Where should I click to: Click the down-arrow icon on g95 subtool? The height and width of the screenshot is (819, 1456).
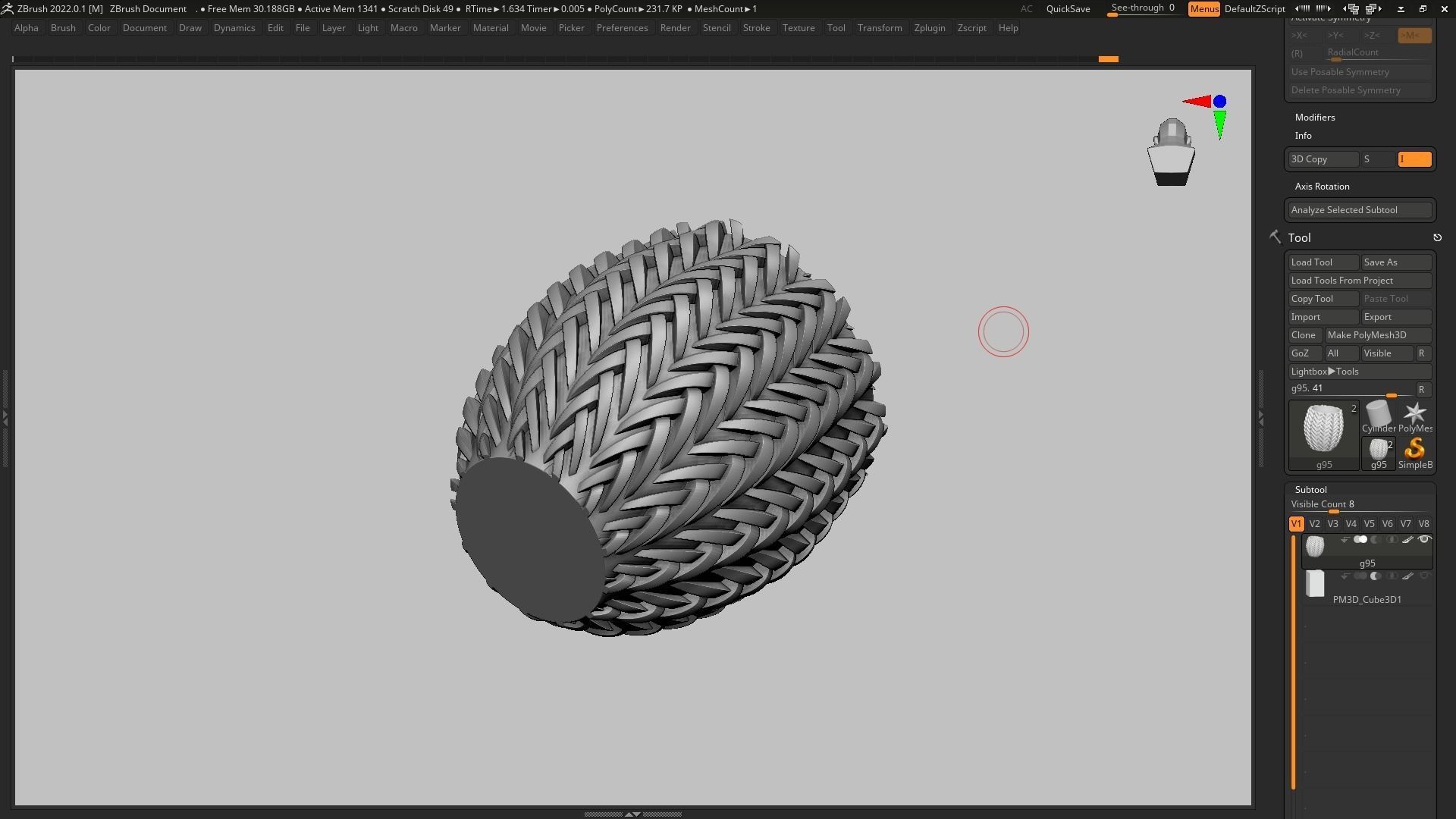(1345, 540)
